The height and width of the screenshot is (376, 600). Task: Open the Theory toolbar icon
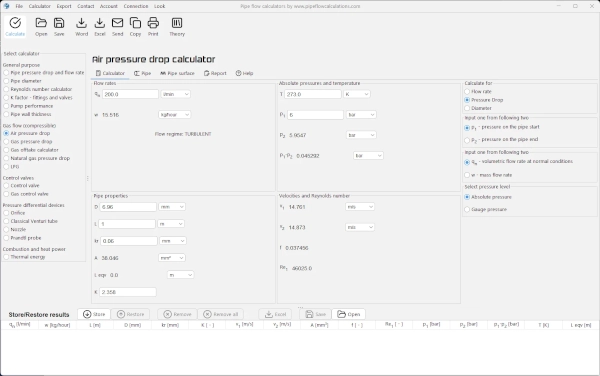click(177, 26)
